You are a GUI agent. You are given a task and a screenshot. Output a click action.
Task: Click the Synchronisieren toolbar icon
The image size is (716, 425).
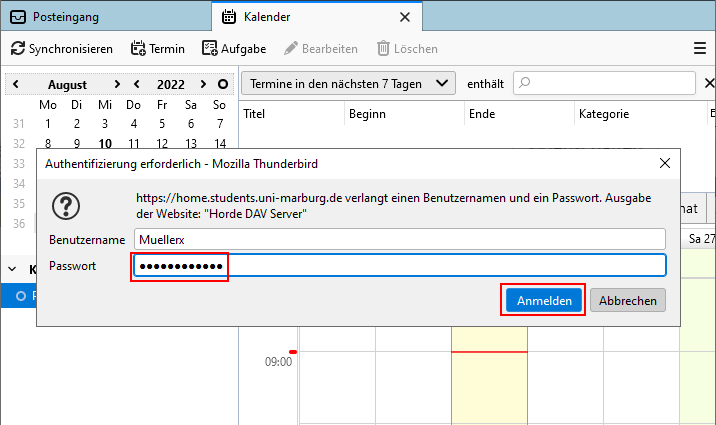(19, 48)
